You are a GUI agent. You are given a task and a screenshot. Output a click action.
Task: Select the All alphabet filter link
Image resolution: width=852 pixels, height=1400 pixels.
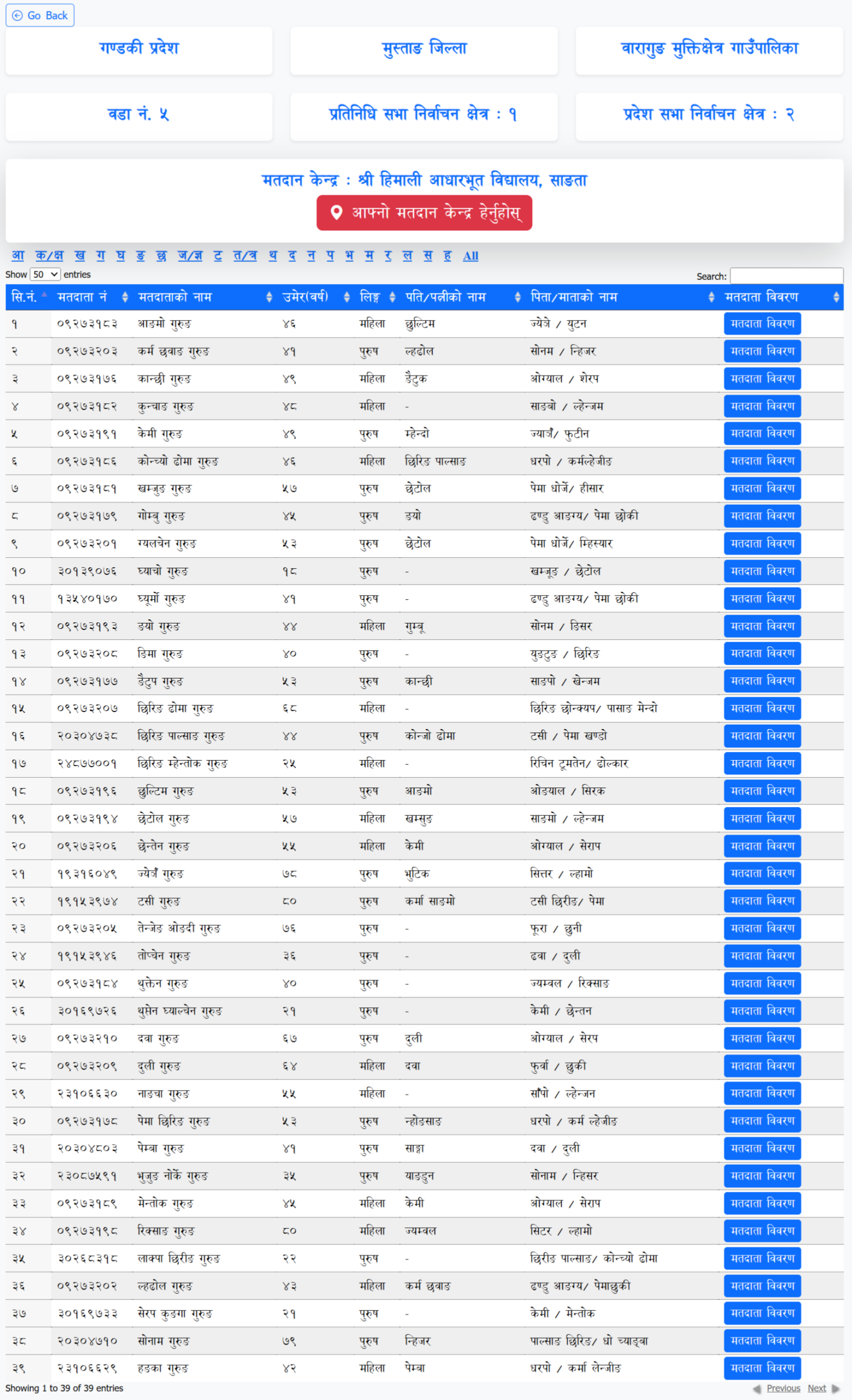coord(470,256)
